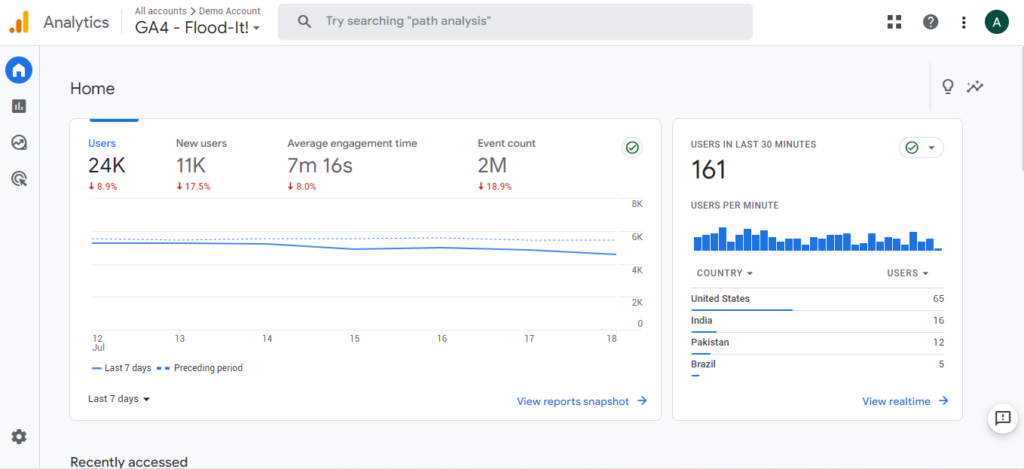Screen dimensions: 1024x469
Task: Open the Advertising icon in sidebar
Action: click(x=19, y=179)
